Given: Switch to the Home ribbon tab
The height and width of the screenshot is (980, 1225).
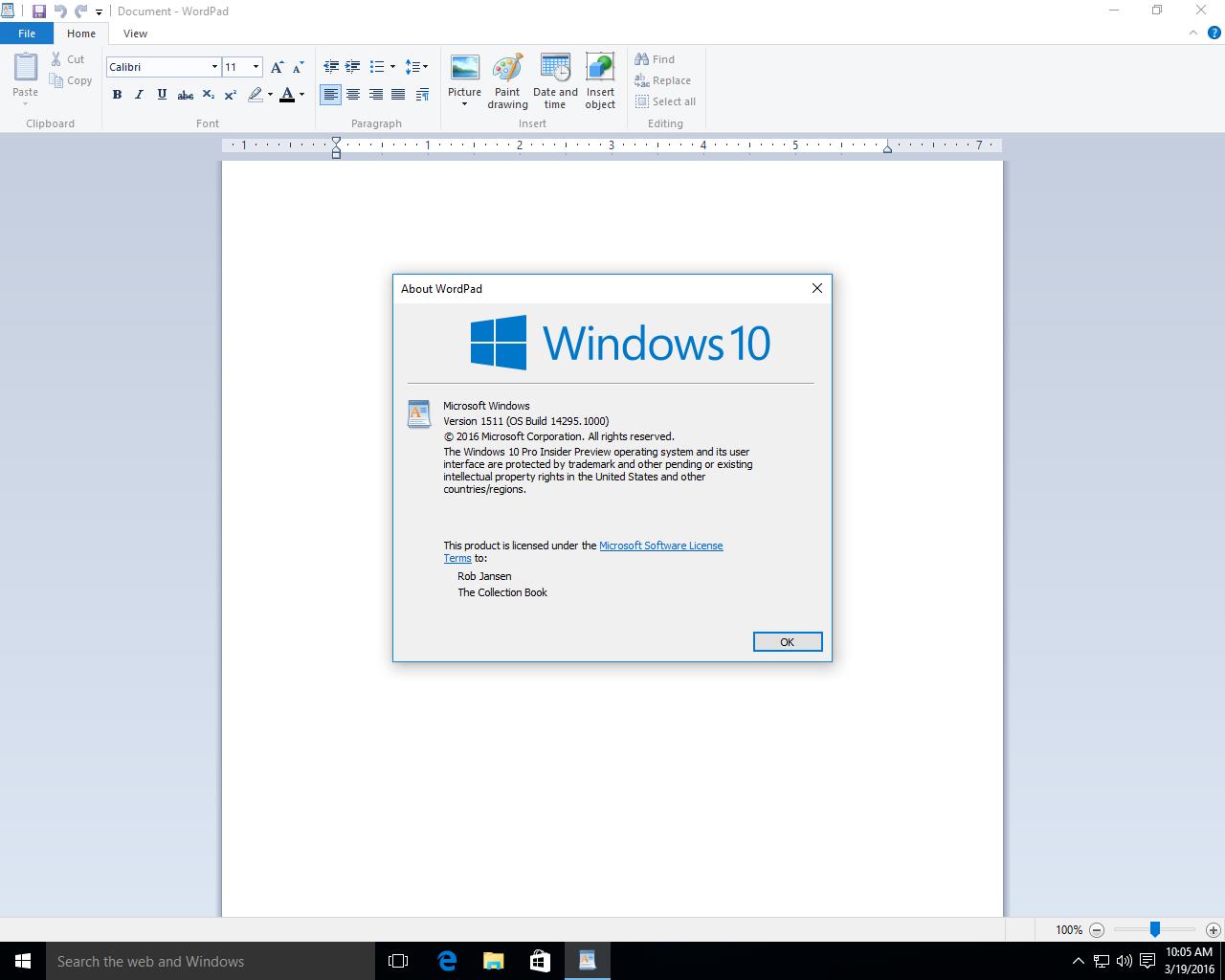Looking at the screenshot, I should click(81, 33).
